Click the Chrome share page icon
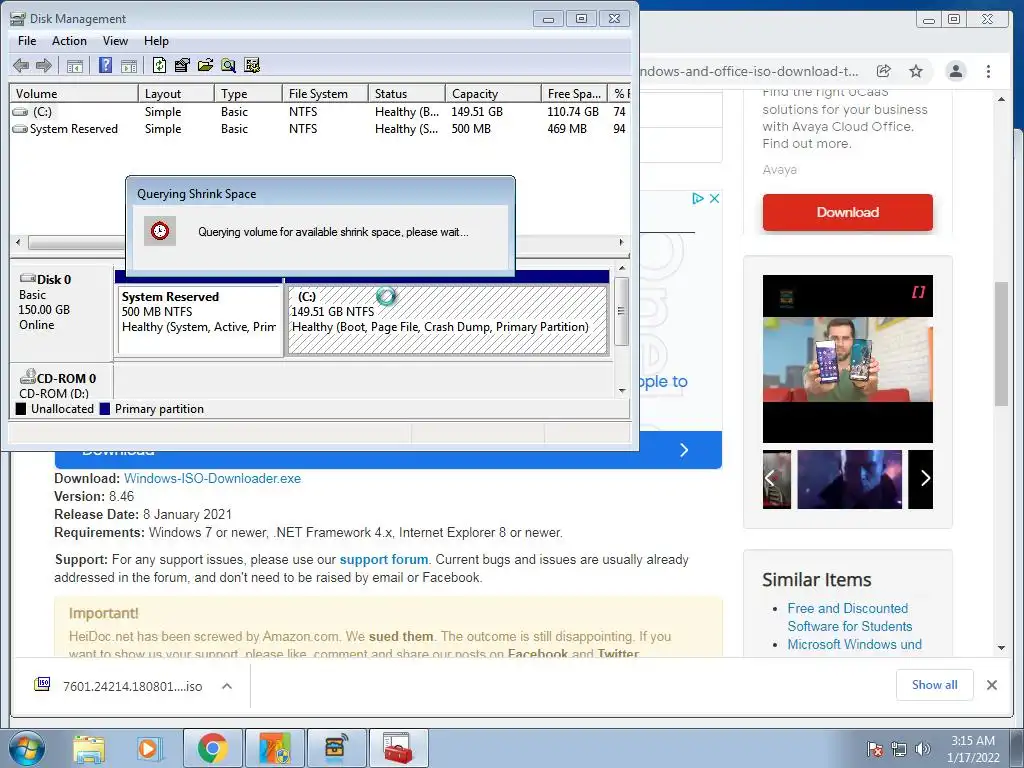1024x768 pixels. [884, 71]
